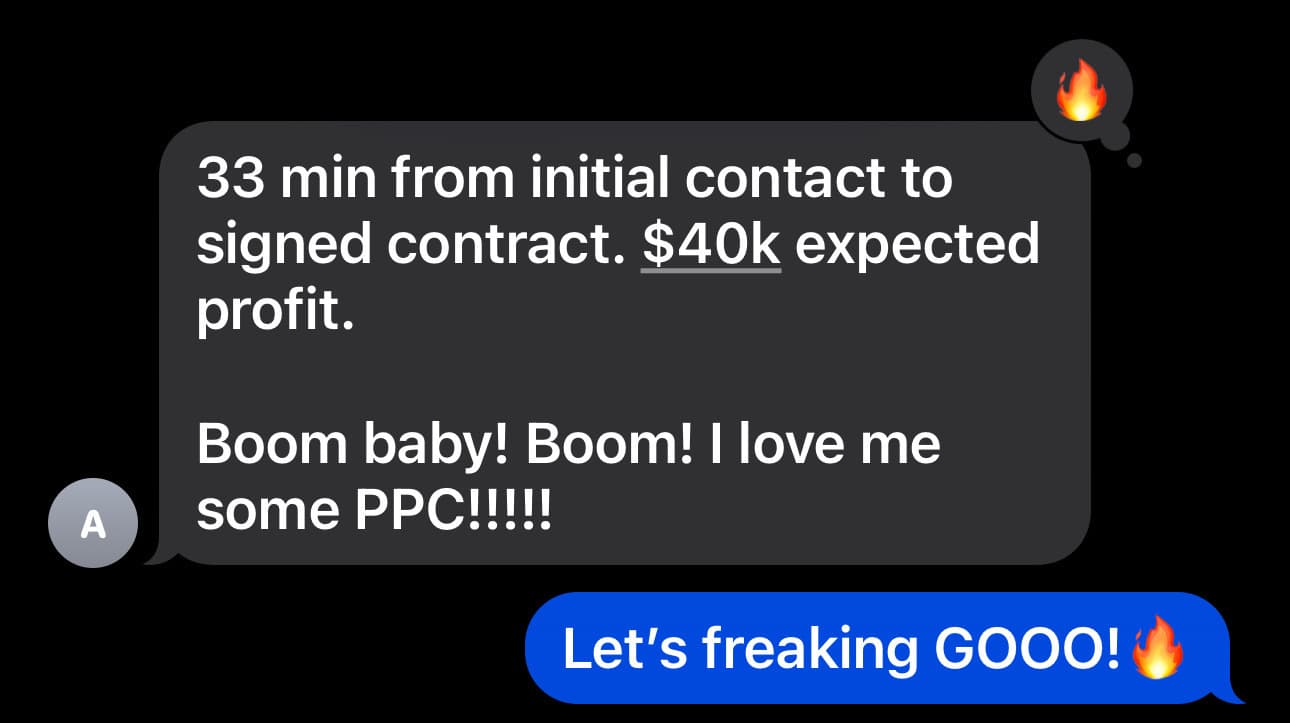Click the text "33 min from initial contact"

pyautogui.click(x=541, y=179)
